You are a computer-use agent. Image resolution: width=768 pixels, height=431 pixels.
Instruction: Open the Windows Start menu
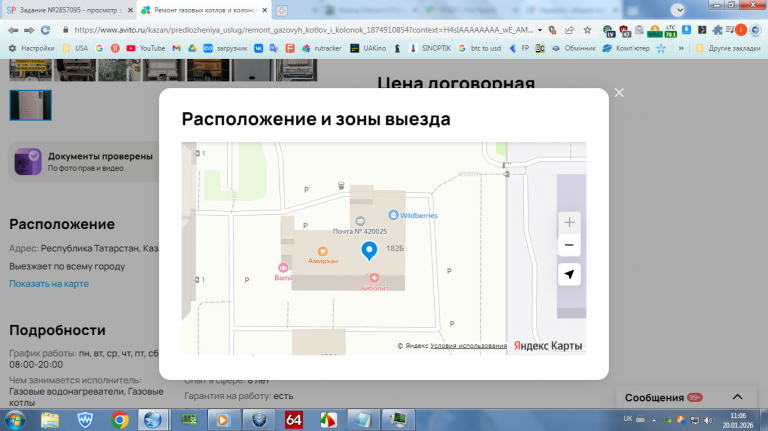coord(15,420)
